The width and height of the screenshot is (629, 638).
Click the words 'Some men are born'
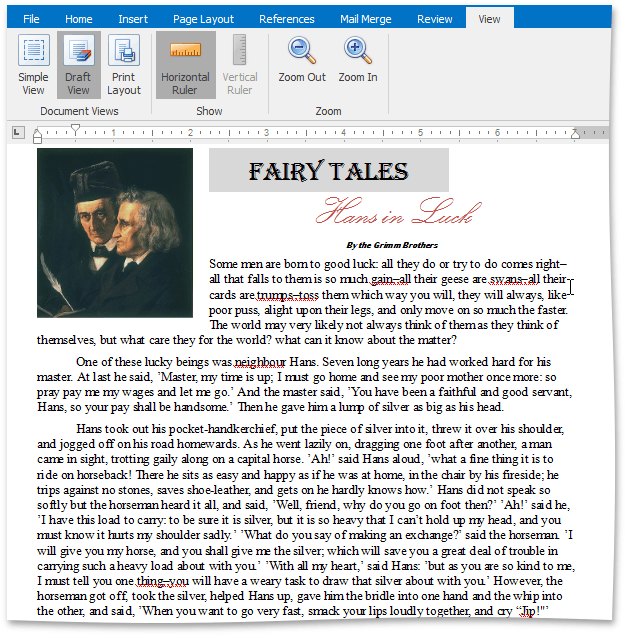click(258, 264)
